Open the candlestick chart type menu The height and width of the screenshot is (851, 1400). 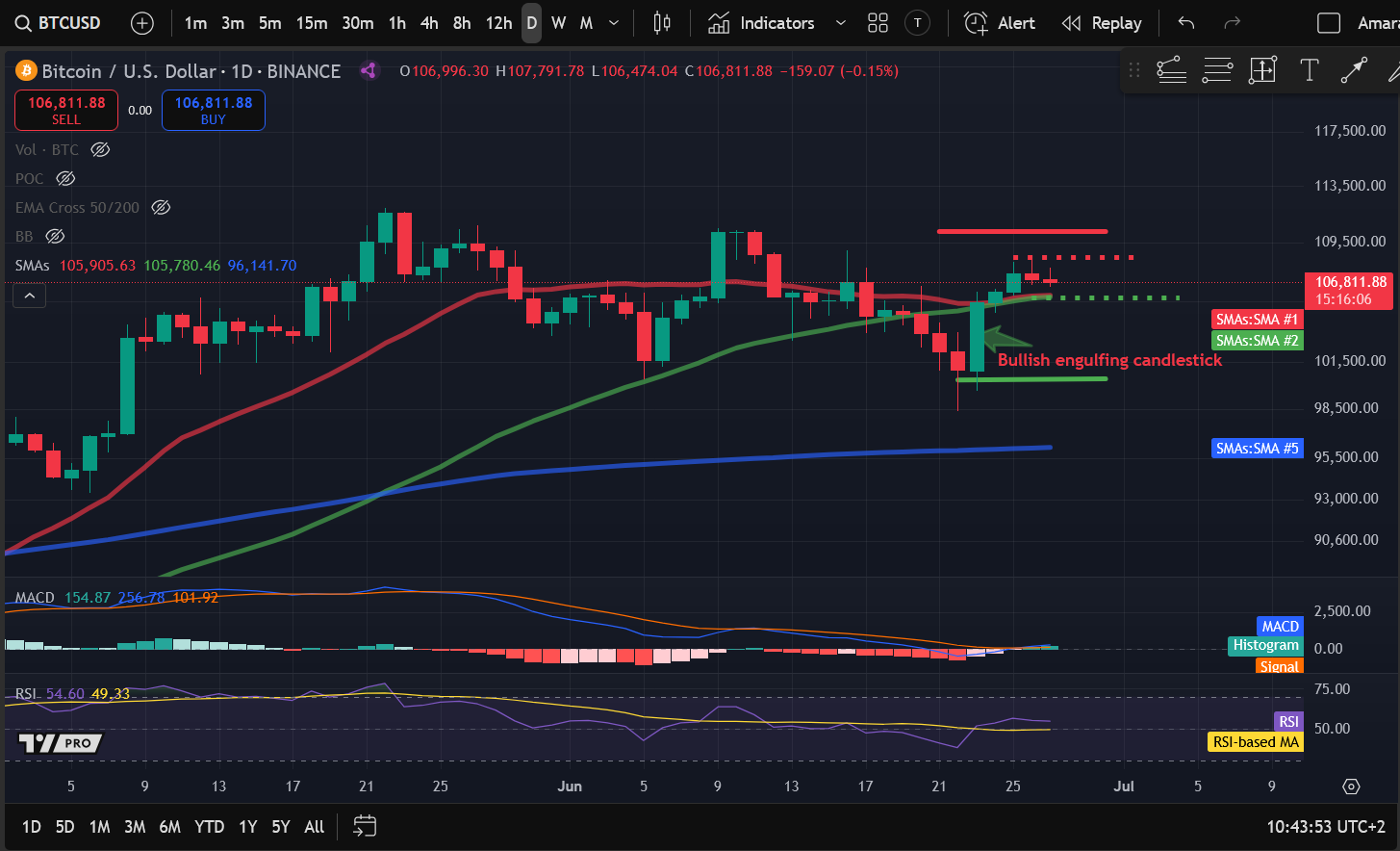coord(662,23)
